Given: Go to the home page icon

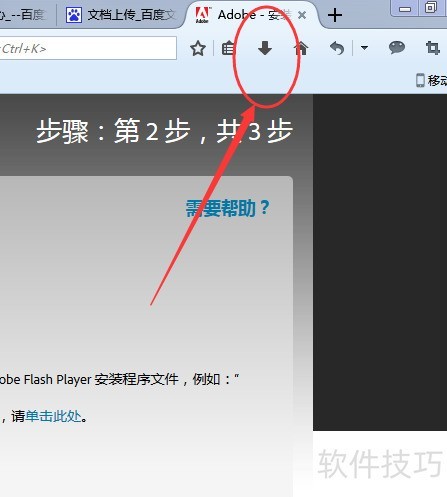Looking at the screenshot, I should point(301,48).
